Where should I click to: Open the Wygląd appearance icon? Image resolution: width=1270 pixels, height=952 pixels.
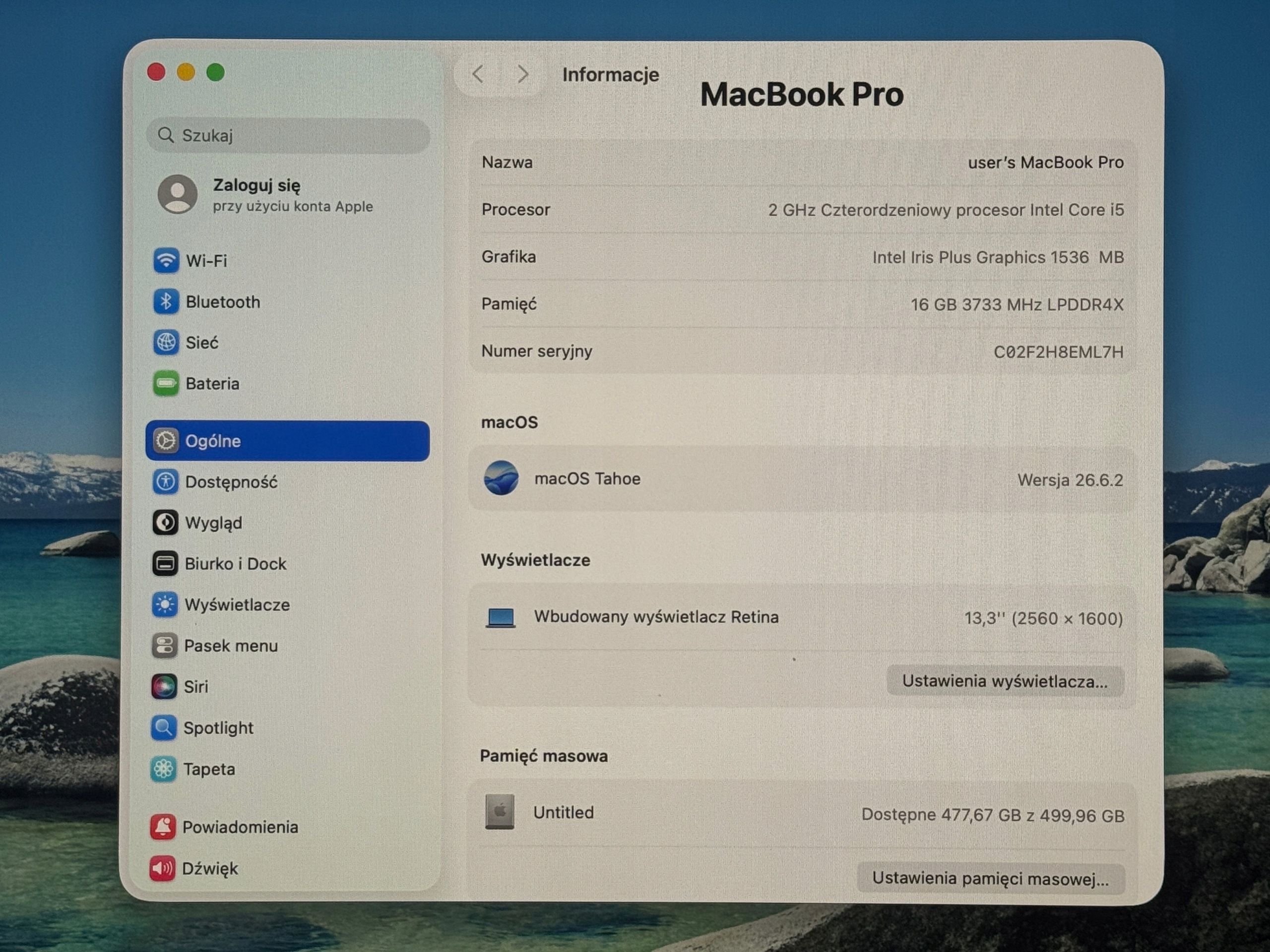[x=165, y=523]
